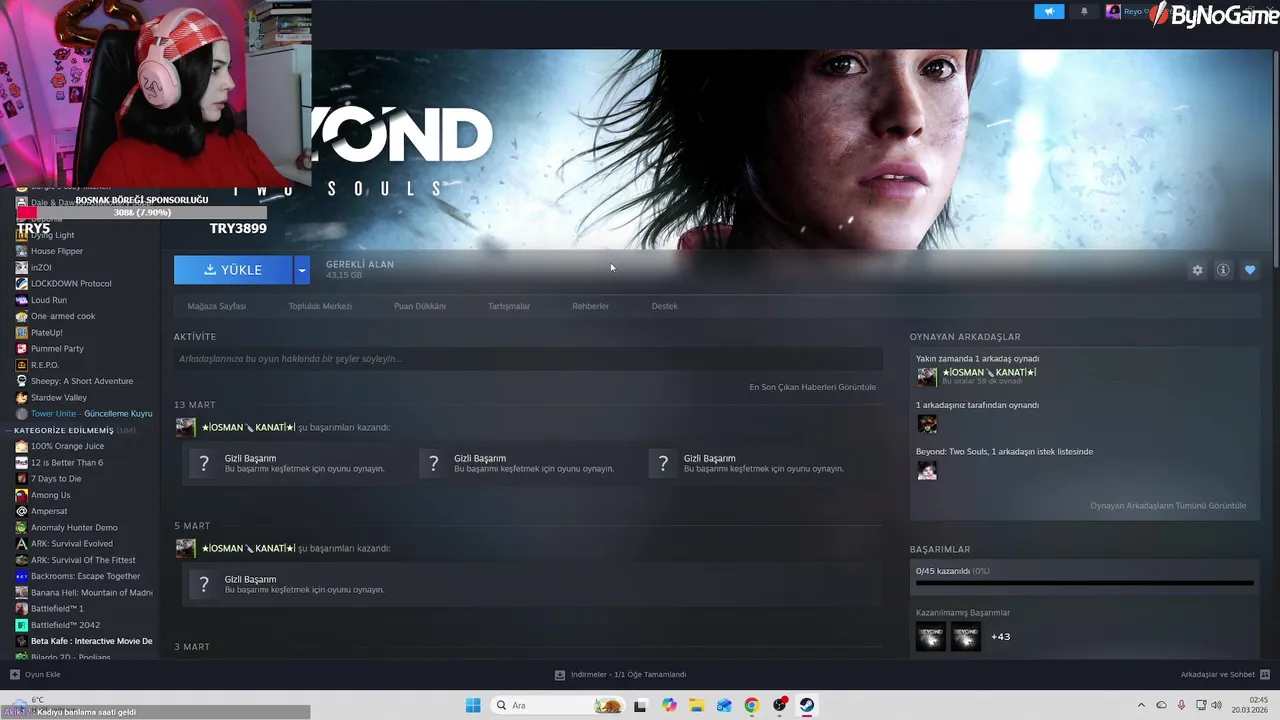Open Oynayan Arkadaşların Tümünü Görüntüle link
The width and height of the screenshot is (1280, 720).
(1168, 506)
